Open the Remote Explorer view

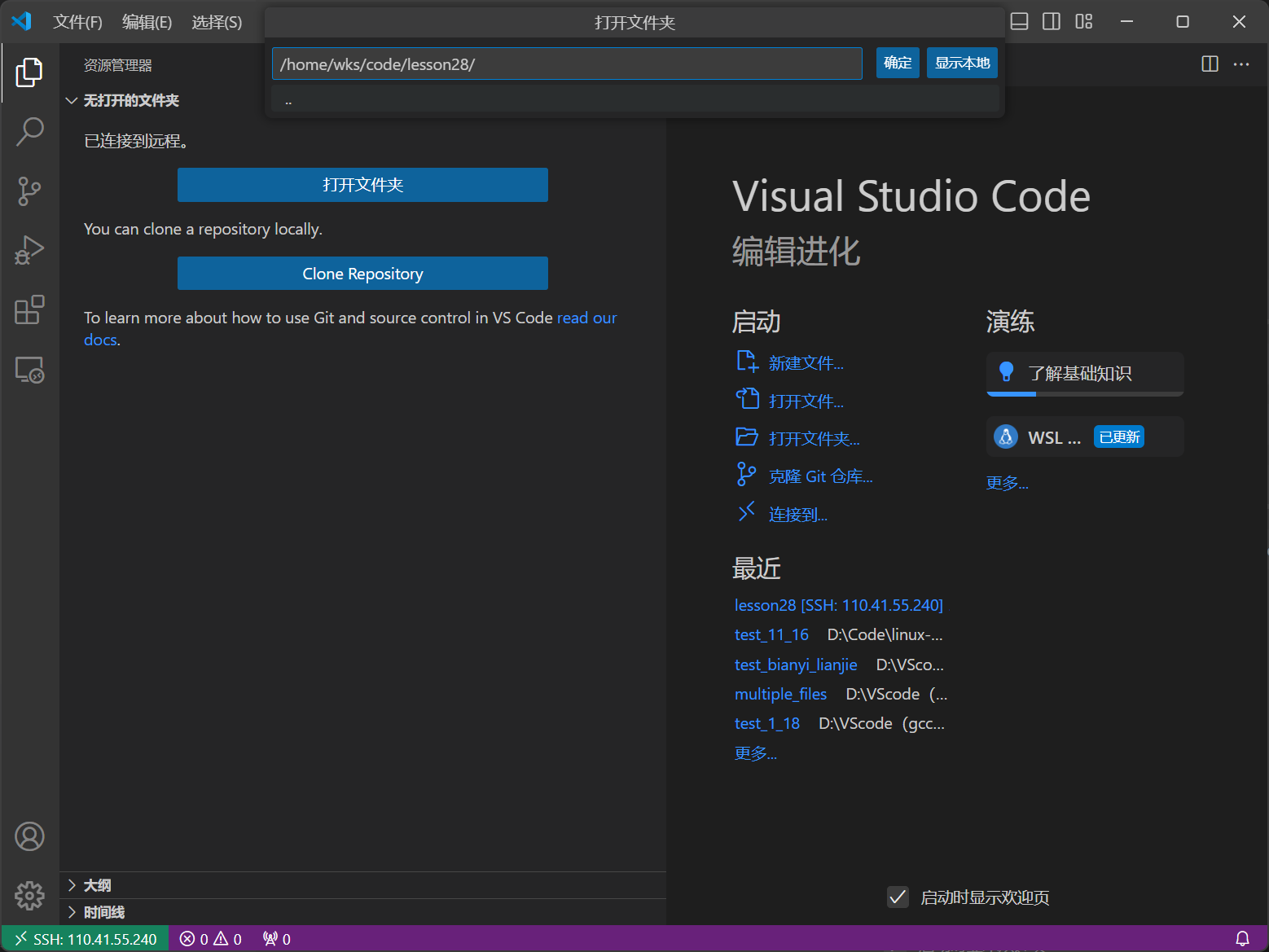pyautogui.click(x=30, y=369)
